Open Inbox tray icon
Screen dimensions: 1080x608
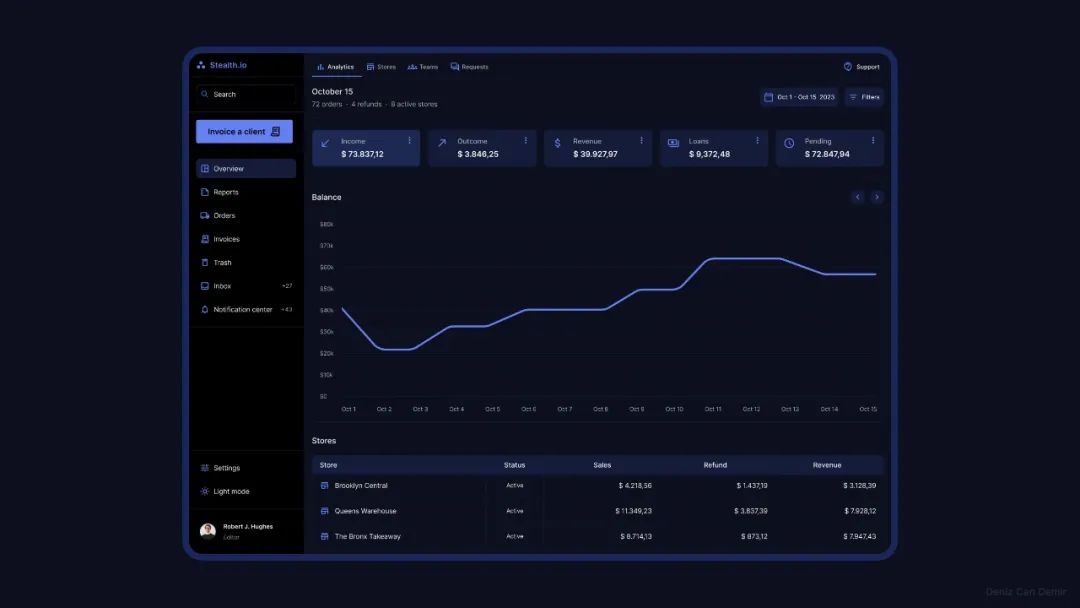pos(205,286)
